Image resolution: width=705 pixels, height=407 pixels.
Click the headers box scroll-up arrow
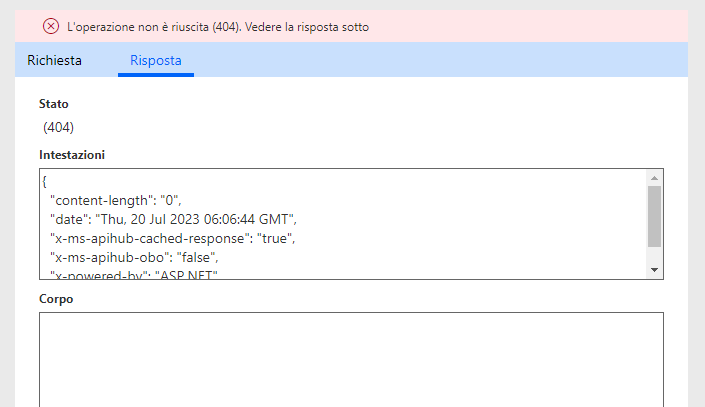pos(654,177)
